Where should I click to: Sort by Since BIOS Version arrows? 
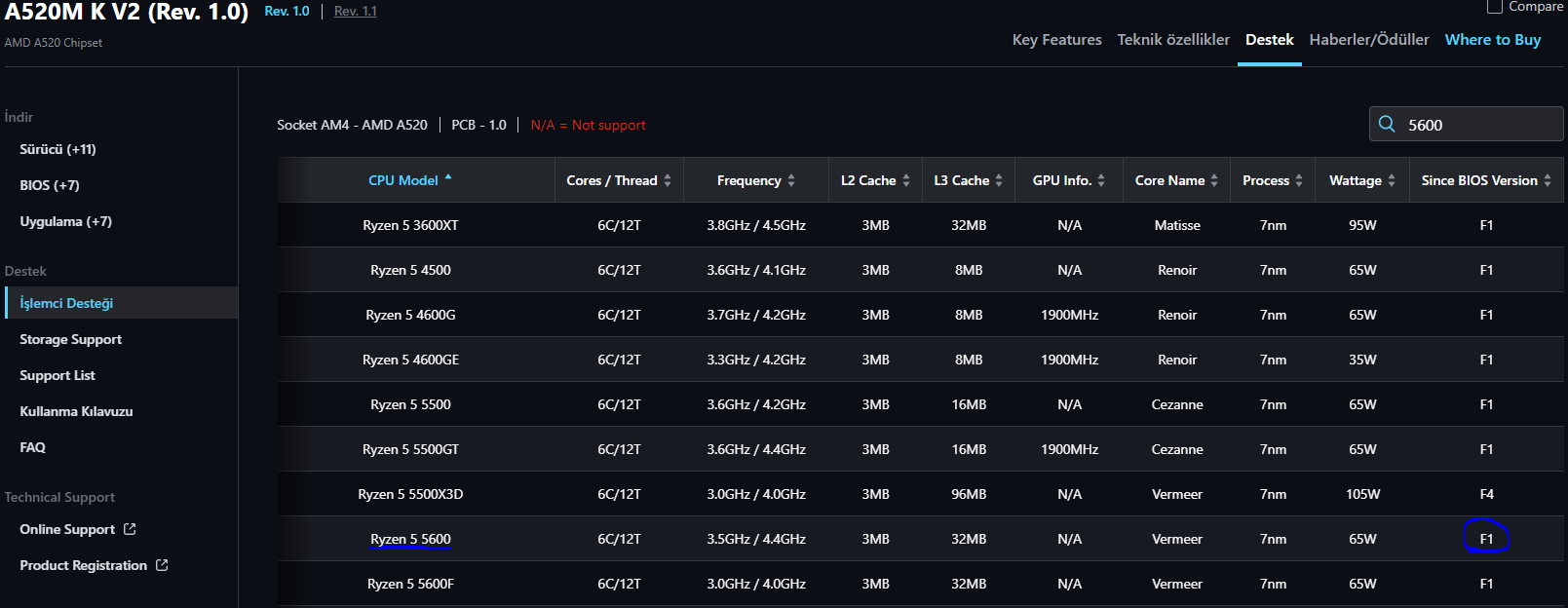click(1548, 180)
